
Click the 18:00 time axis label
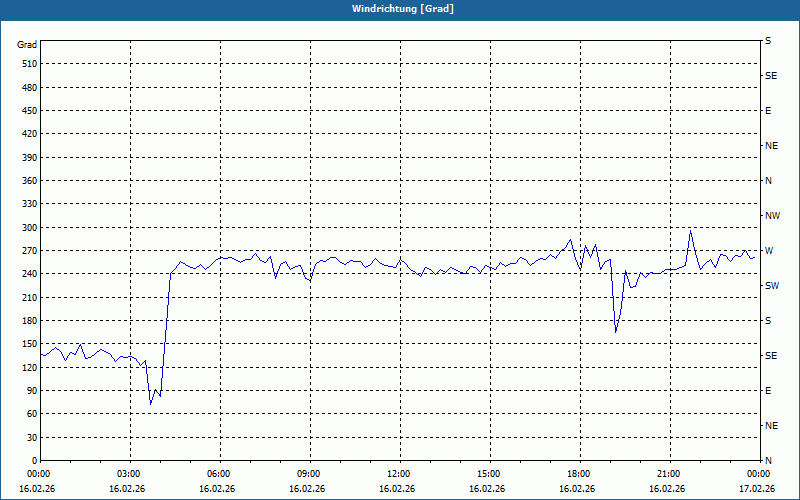[578, 474]
